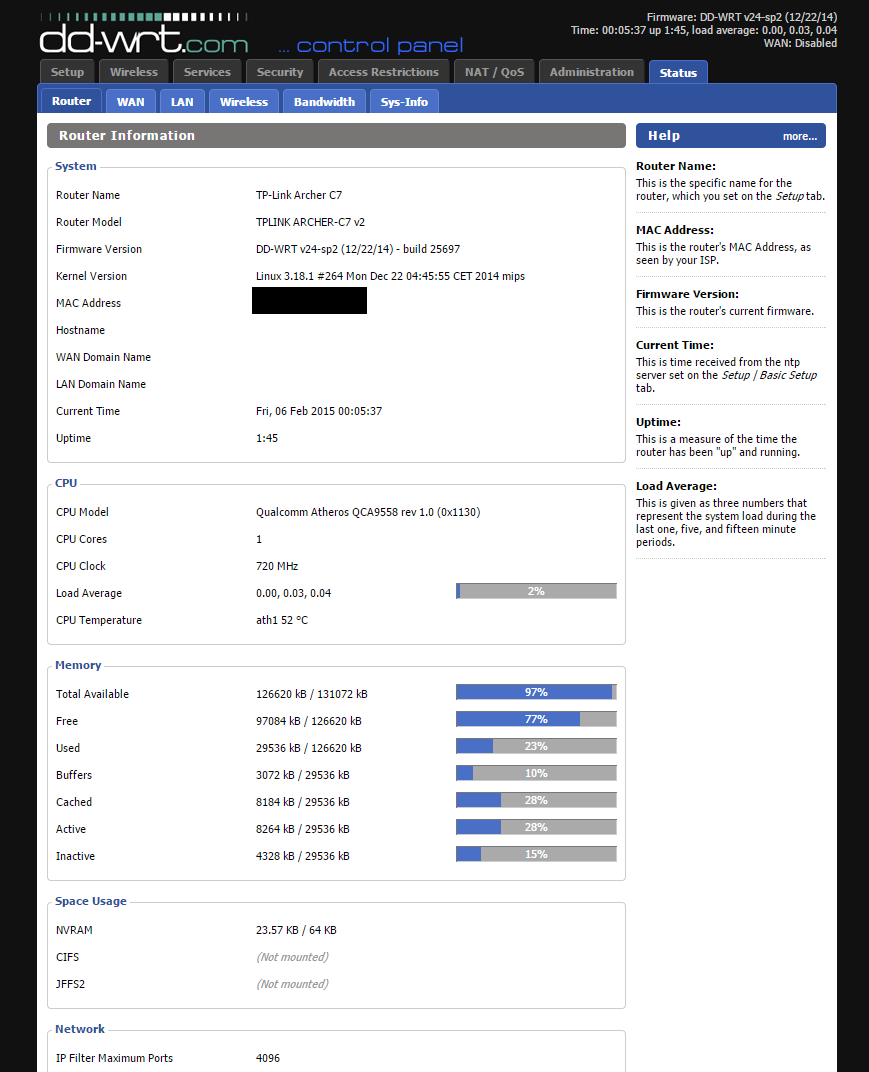
Task: Click the header text WAN: Disabled
Action: coord(800,43)
